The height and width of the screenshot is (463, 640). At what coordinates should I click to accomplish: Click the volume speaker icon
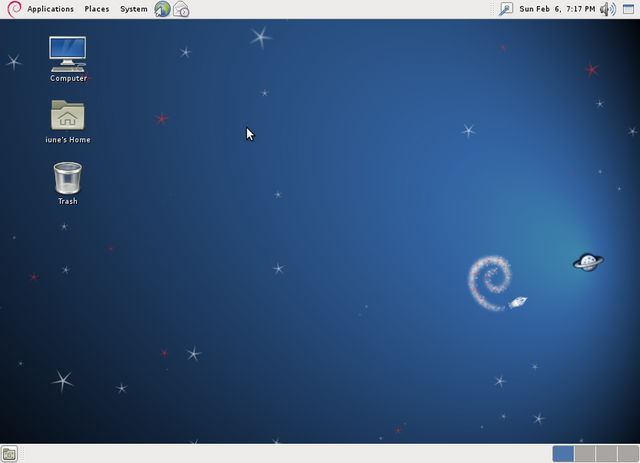coord(608,9)
